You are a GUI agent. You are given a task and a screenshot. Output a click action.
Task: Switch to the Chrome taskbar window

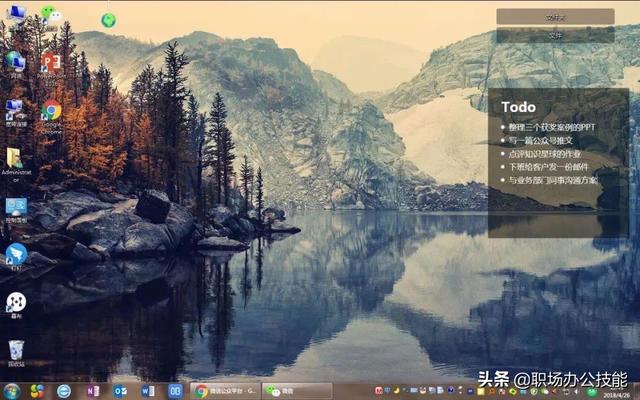tap(224, 391)
